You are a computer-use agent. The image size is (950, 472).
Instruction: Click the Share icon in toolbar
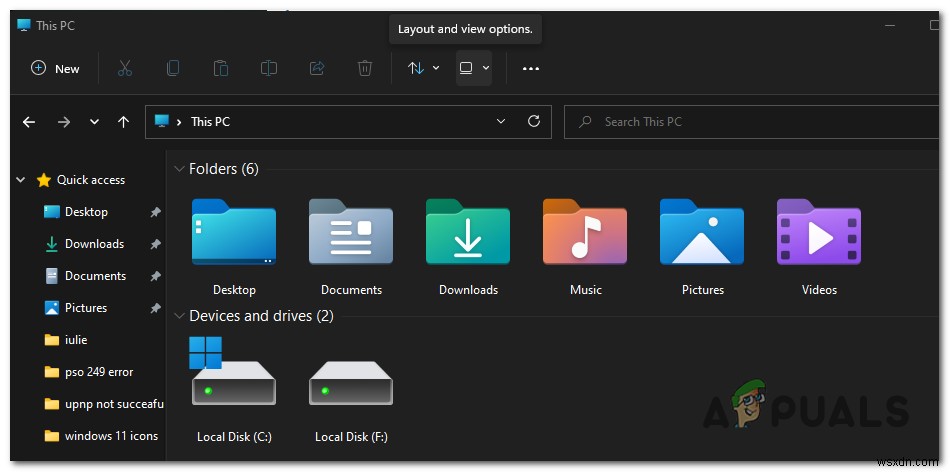click(317, 68)
